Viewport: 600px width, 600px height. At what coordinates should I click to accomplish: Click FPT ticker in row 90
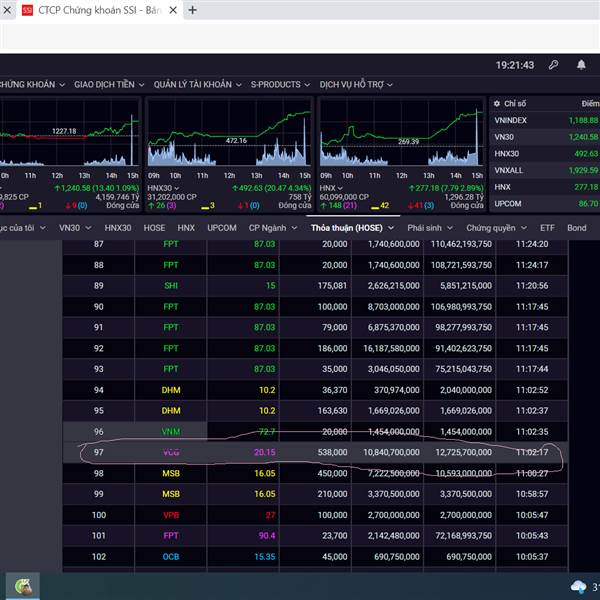(171, 307)
